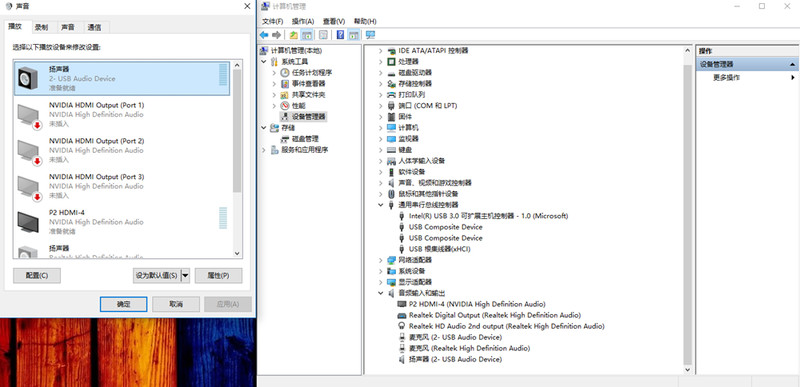The height and width of the screenshot is (387, 800).
Task: Toggle the show/hide console tree toolbar icon
Action: [x=307, y=35]
